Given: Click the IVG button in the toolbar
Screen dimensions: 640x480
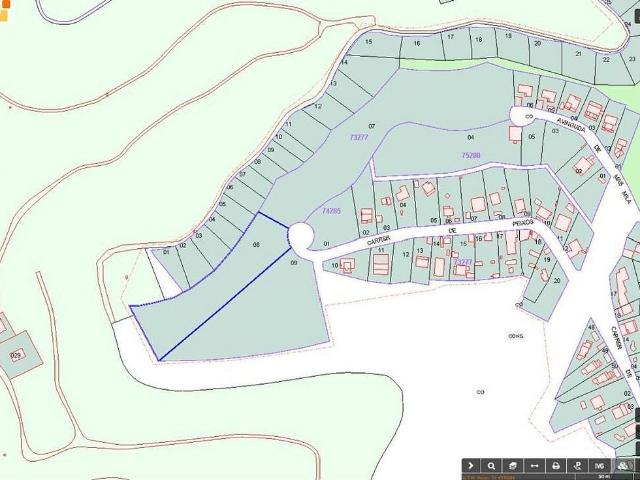Looking at the screenshot, I should (599, 465).
